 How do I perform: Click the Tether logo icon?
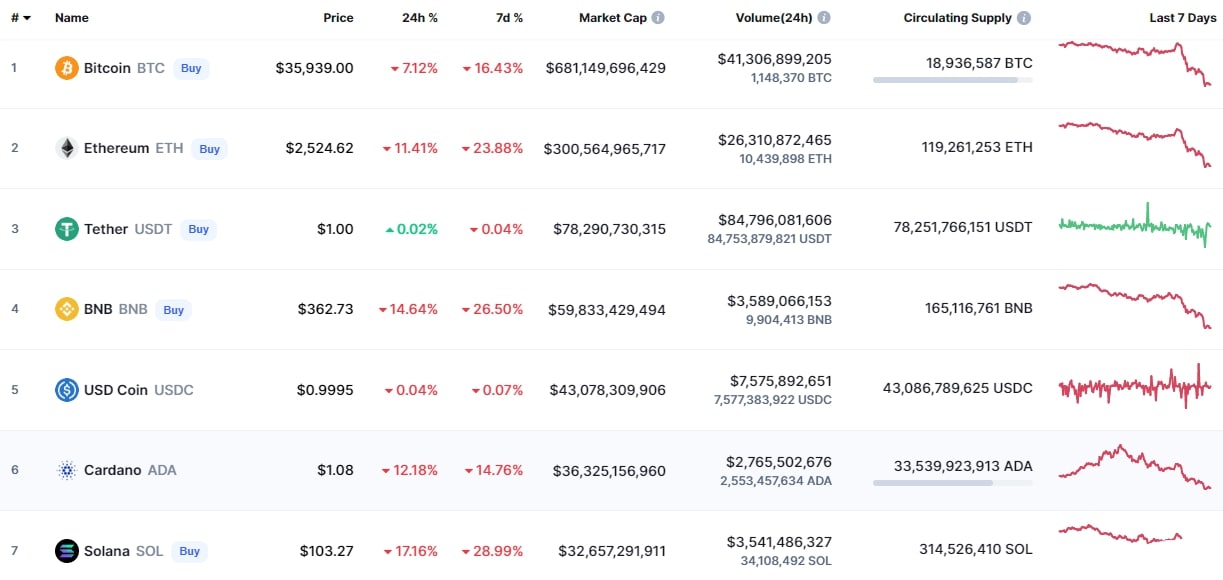[x=67, y=229]
